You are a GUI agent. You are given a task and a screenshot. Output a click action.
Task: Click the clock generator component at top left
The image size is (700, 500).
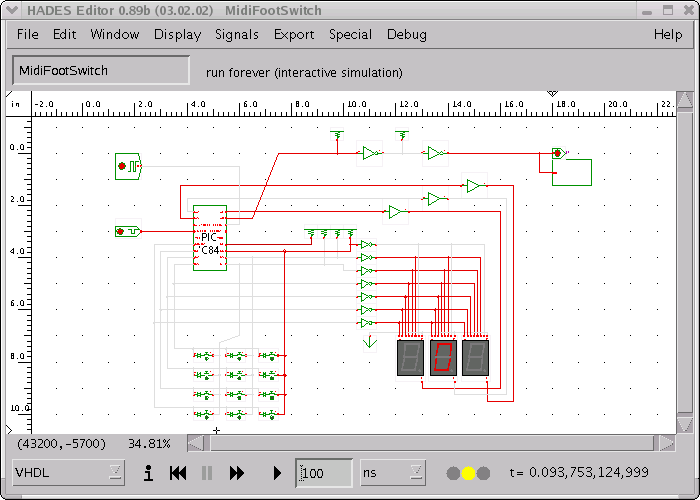[128, 165]
